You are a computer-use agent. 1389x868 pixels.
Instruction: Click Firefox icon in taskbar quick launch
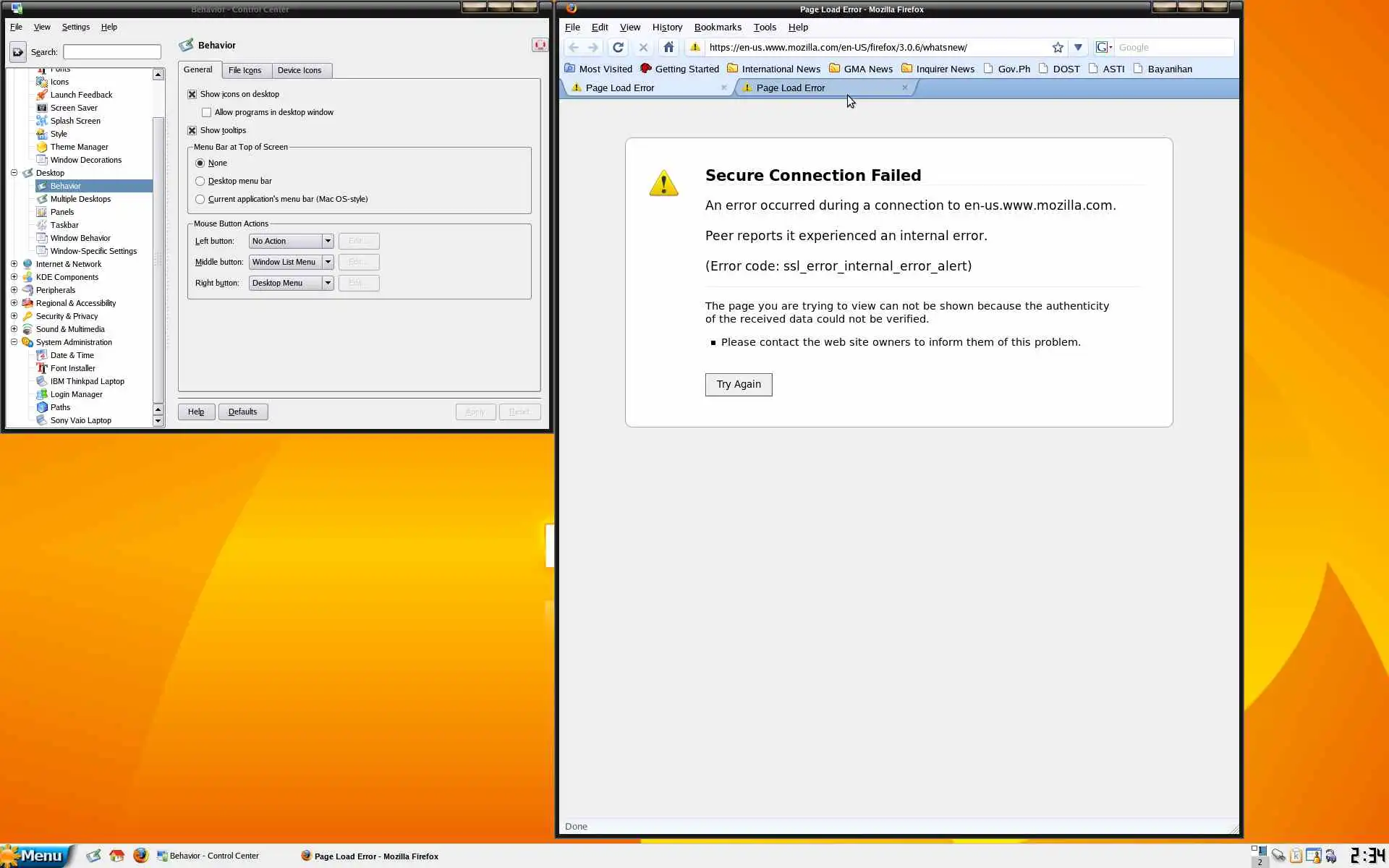pos(140,856)
